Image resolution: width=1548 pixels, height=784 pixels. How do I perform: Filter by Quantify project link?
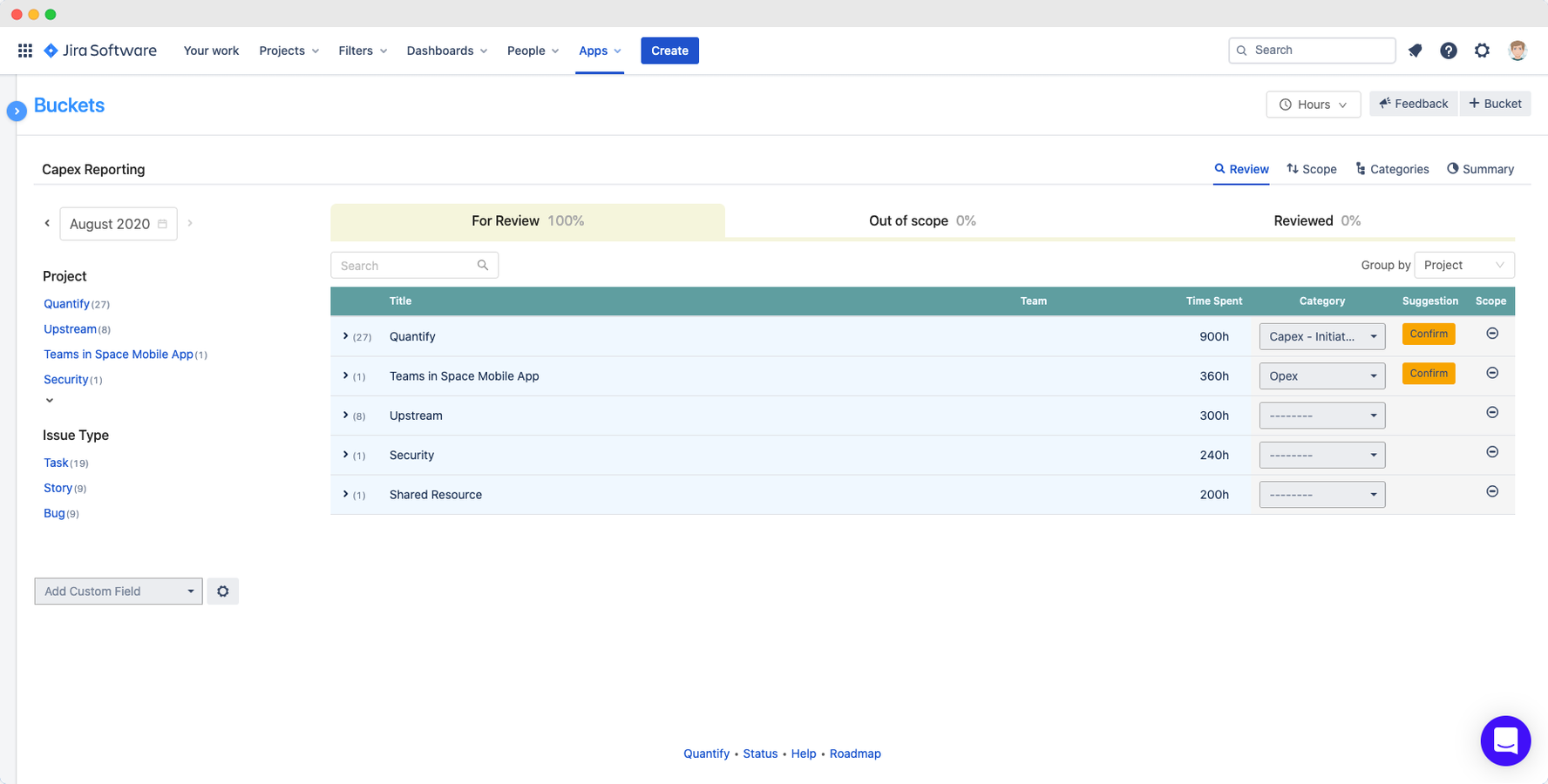[x=66, y=304]
